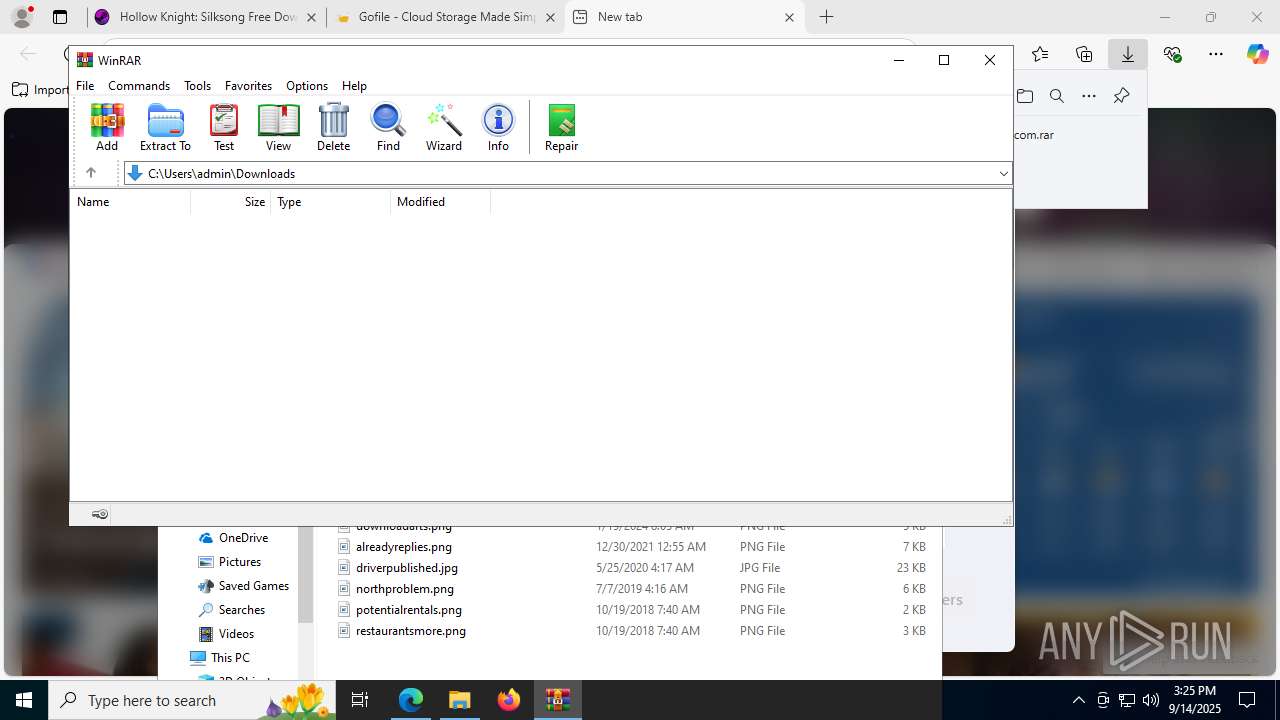Sort by the Type column header
Screen dimensions: 1280x720
pos(331,202)
